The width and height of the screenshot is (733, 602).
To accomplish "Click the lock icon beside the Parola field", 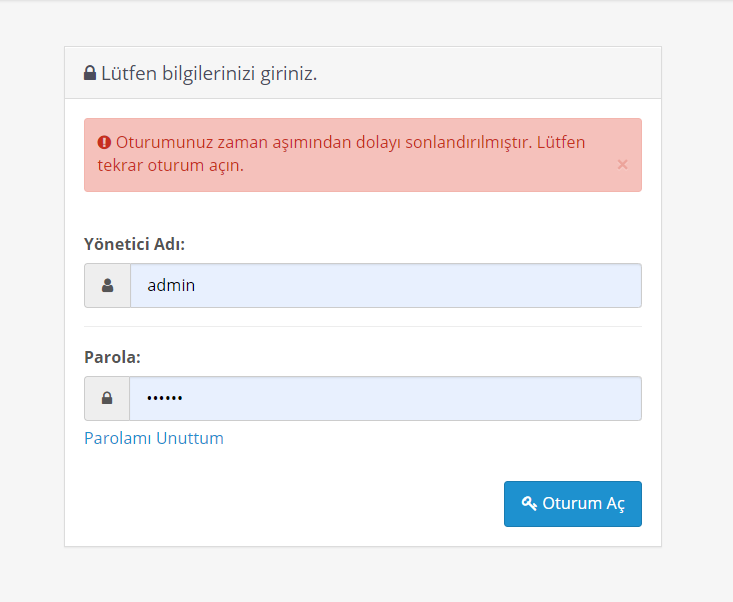I will tap(107, 398).
